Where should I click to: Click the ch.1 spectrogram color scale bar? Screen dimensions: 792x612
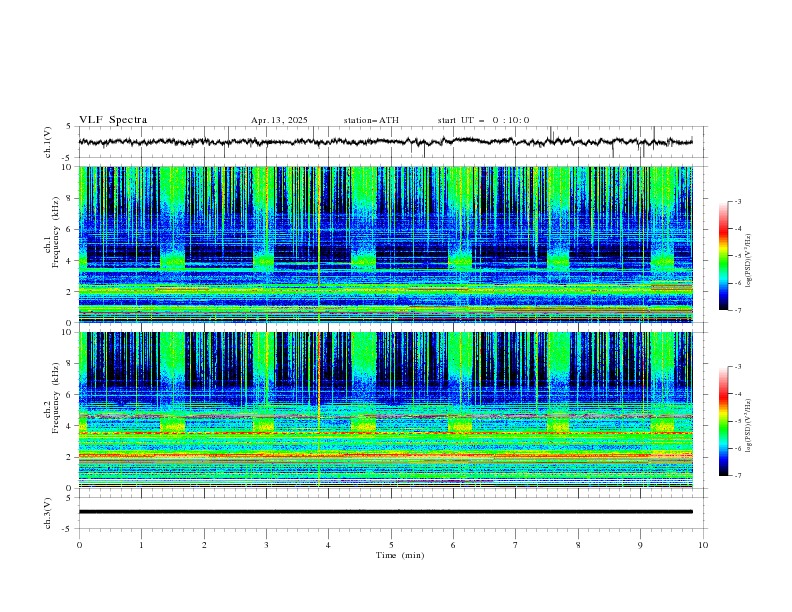click(724, 256)
